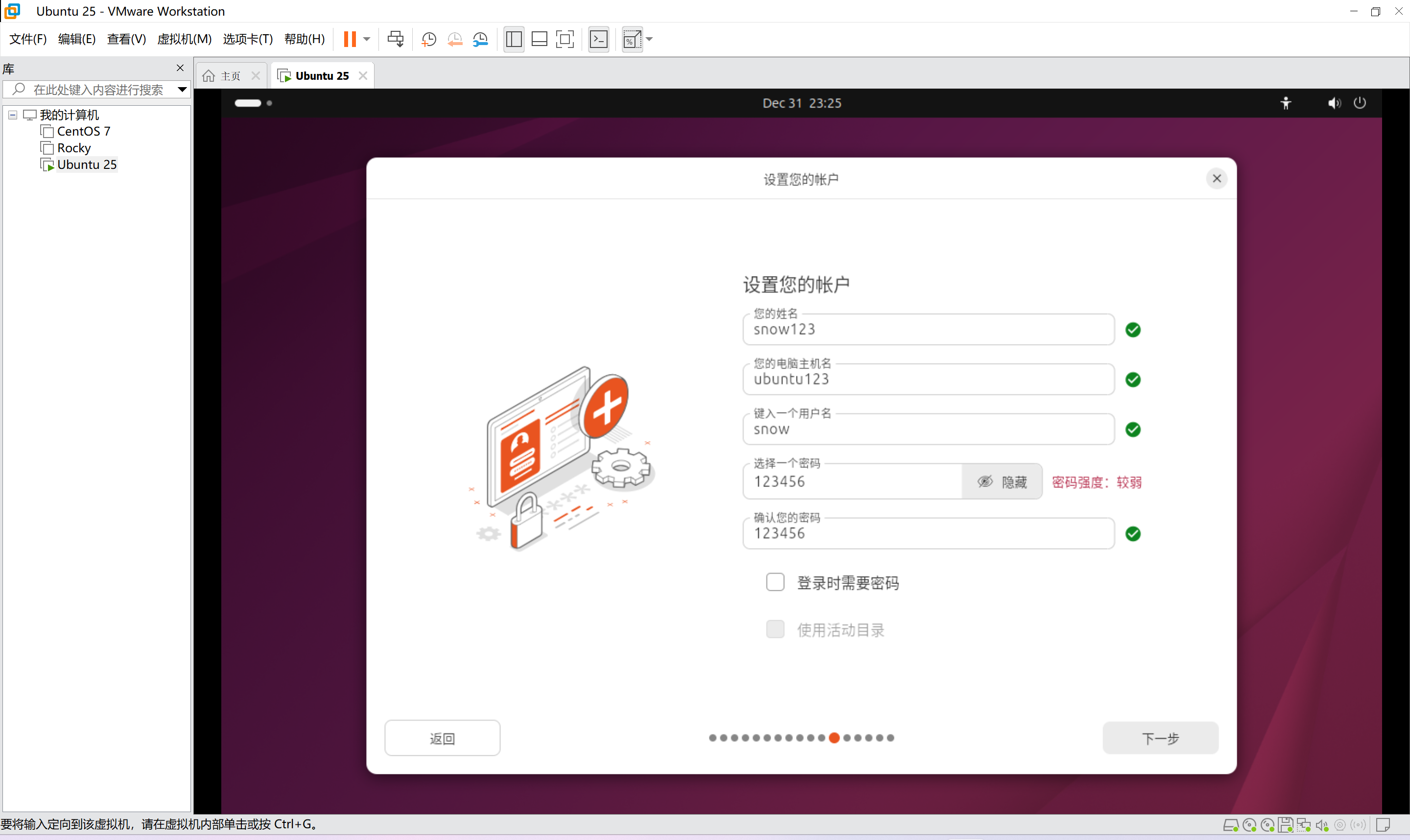Enable 登录时需要密码 checkbox

tap(775, 582)
